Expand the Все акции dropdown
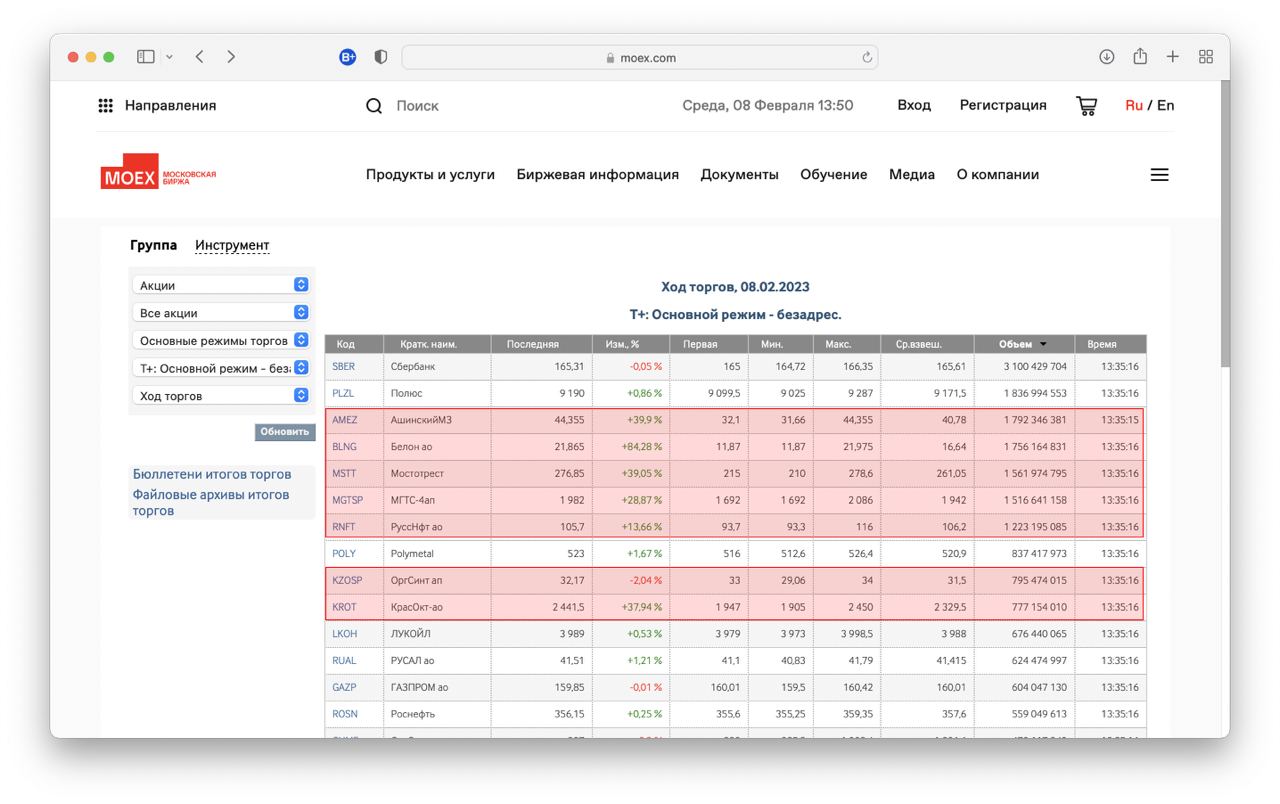This screenshot has height=804, width=1280. pos(221,313)
